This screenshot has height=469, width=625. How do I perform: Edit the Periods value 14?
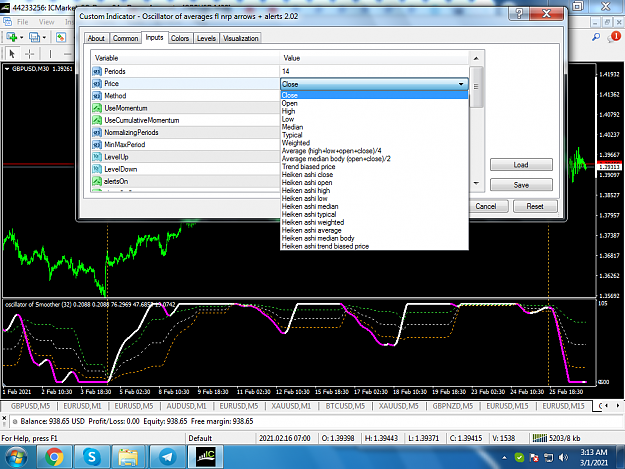(374, 71)
